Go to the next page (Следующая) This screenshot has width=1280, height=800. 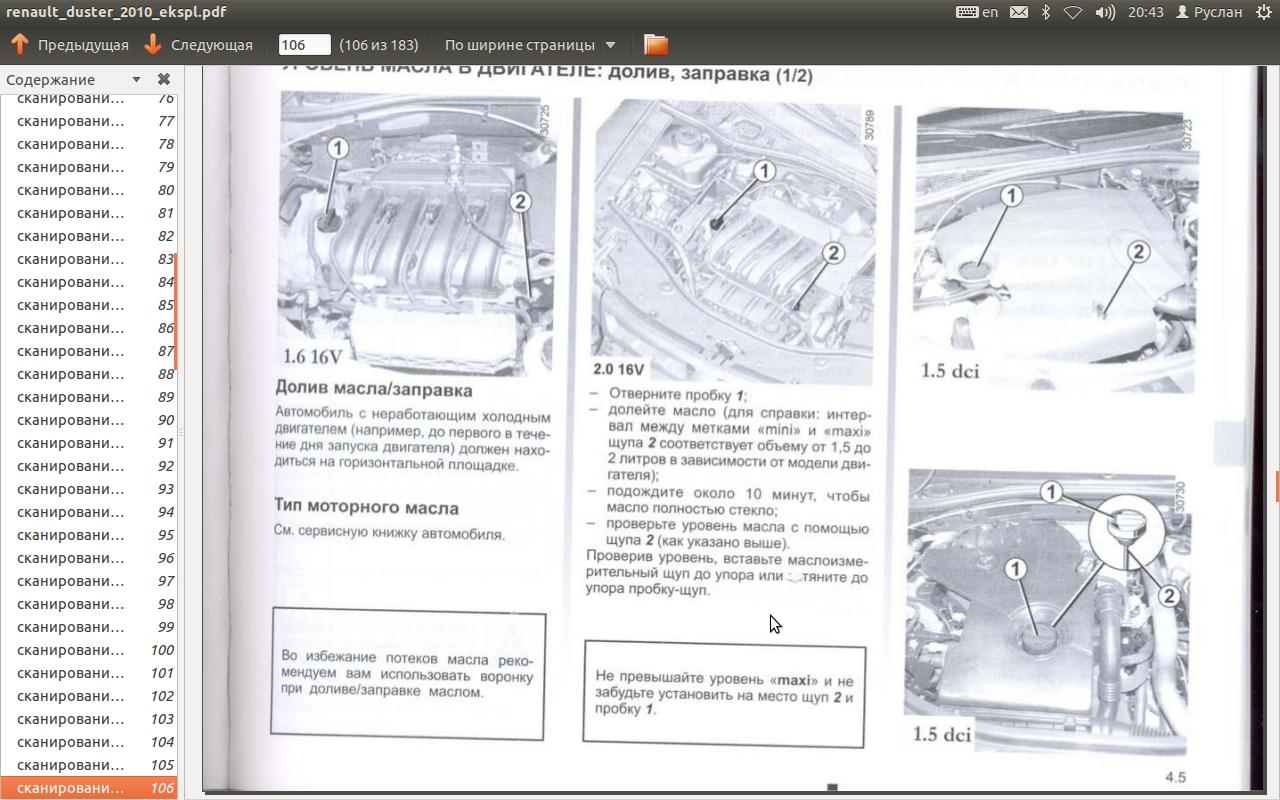point(198,45)
